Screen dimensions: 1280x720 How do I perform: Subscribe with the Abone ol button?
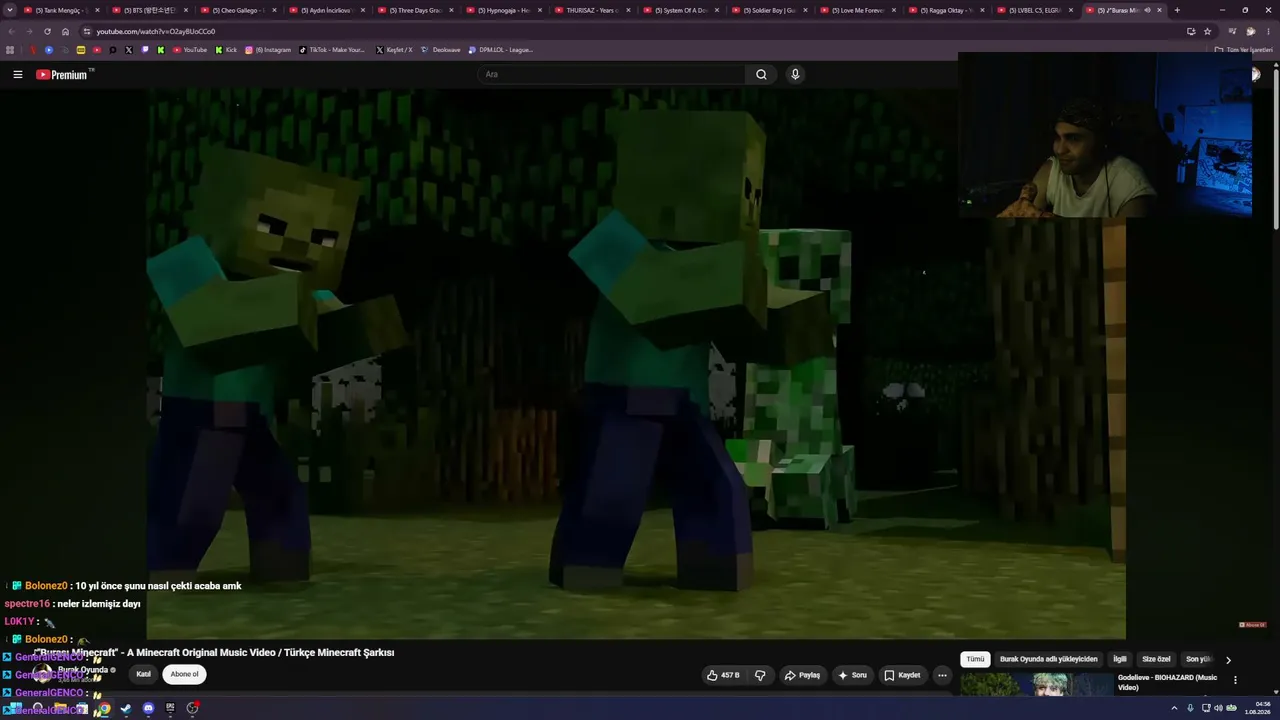184,674
